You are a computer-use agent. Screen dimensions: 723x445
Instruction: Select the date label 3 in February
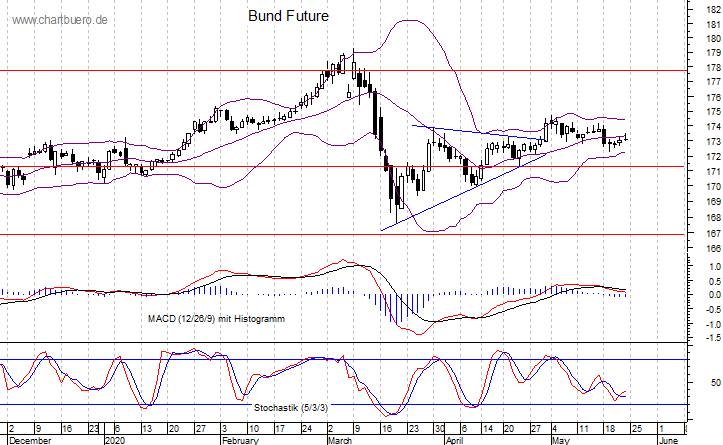(225, 429)
